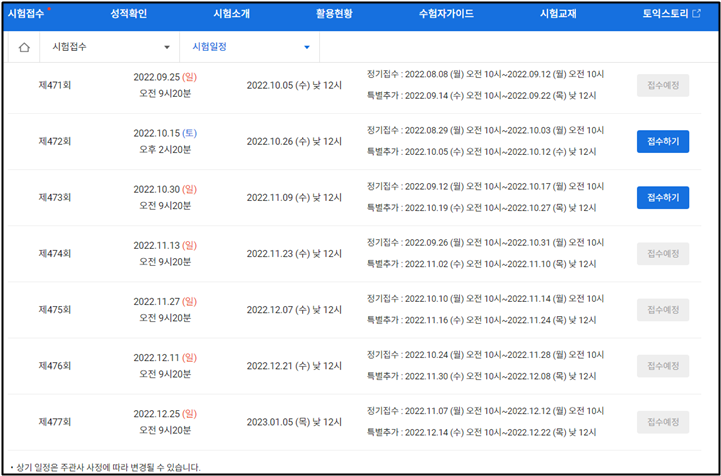Select the 시험교재 menu item
Viewport: 721px width, 476px height.
pyautogui.click(x=557, y=14)
